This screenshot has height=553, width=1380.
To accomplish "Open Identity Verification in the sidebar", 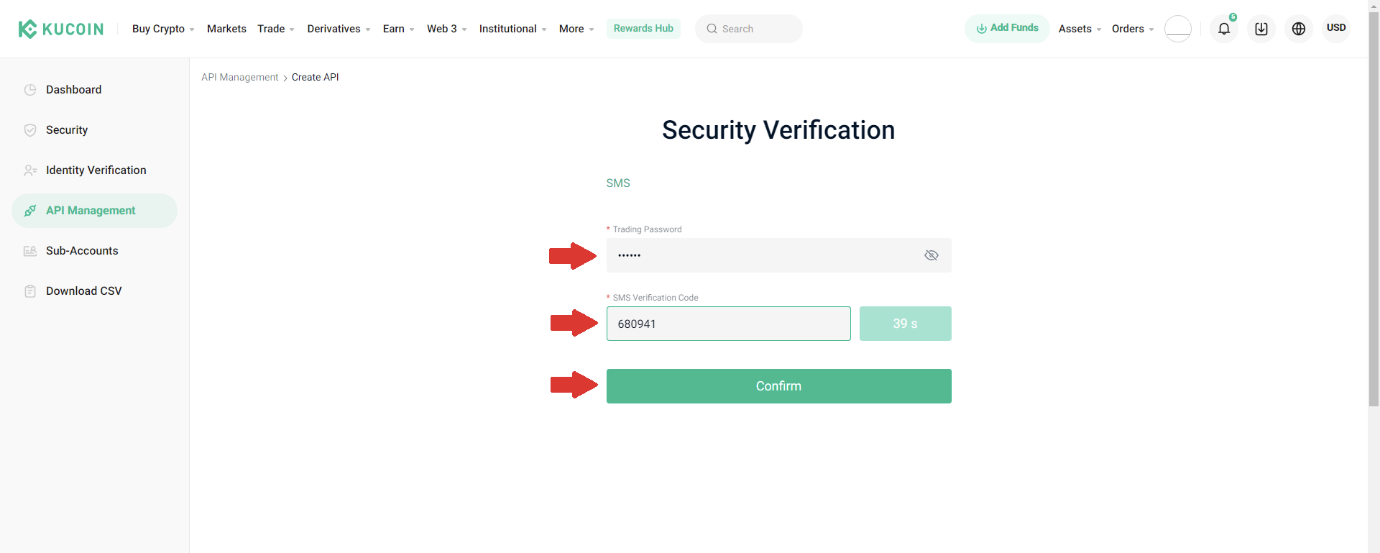I will coord(96,170).
